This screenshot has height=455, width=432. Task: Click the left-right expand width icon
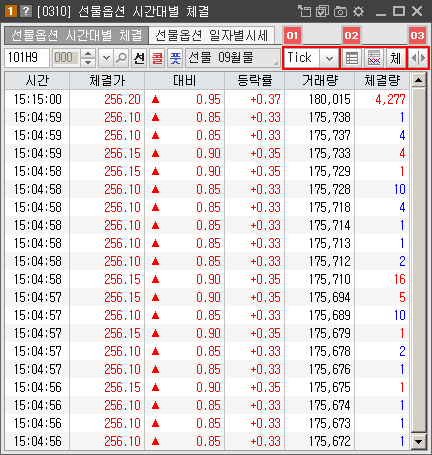418,58
